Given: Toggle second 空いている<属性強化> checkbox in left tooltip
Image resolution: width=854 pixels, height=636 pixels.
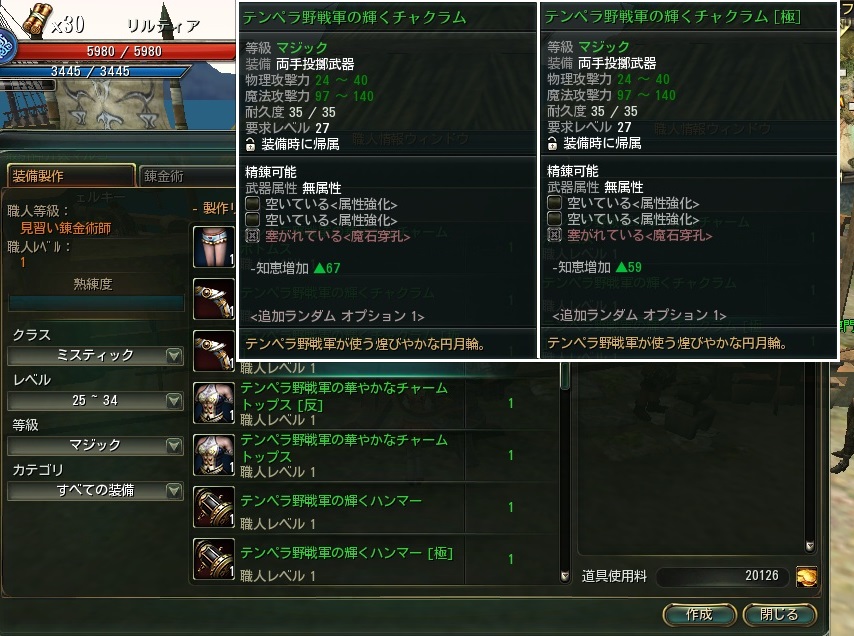Looking at the screenshot, I should (252, 219).
